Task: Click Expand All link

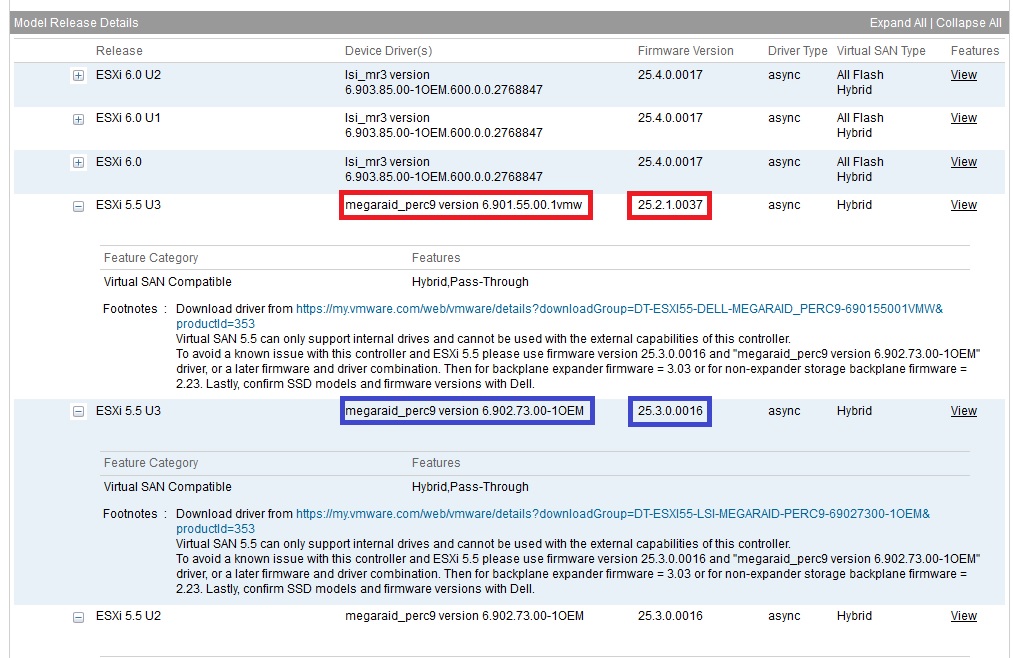Action: point(897,23)
